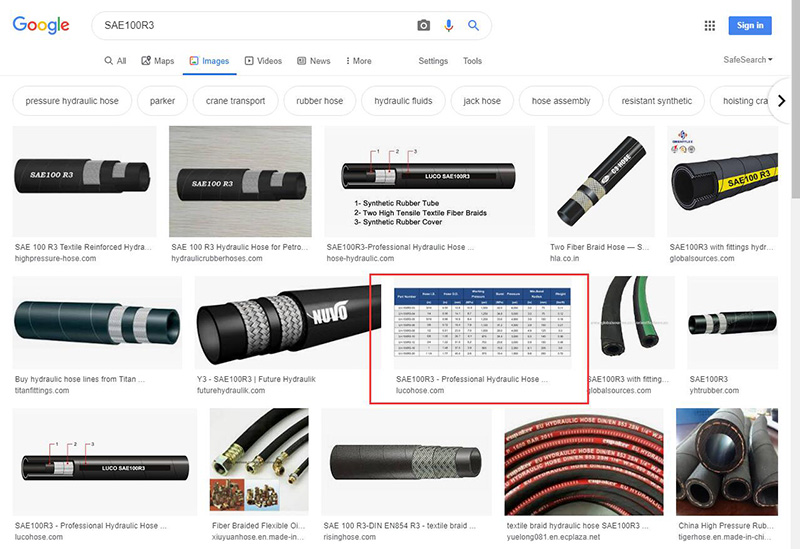Viewport: 800px width, 549px height.
Task: Open the risinghose.com textile braid image
Action: coord(407,462)
